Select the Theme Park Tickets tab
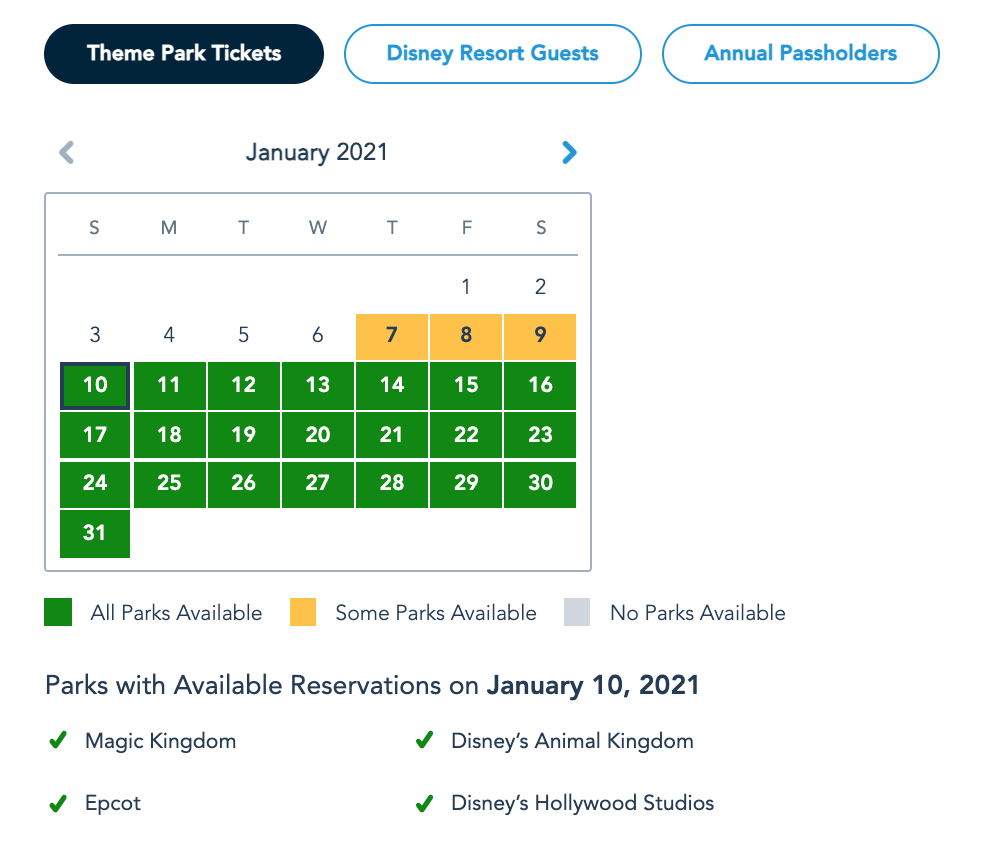This screenshot has width=984, height=846. point(184,54)
